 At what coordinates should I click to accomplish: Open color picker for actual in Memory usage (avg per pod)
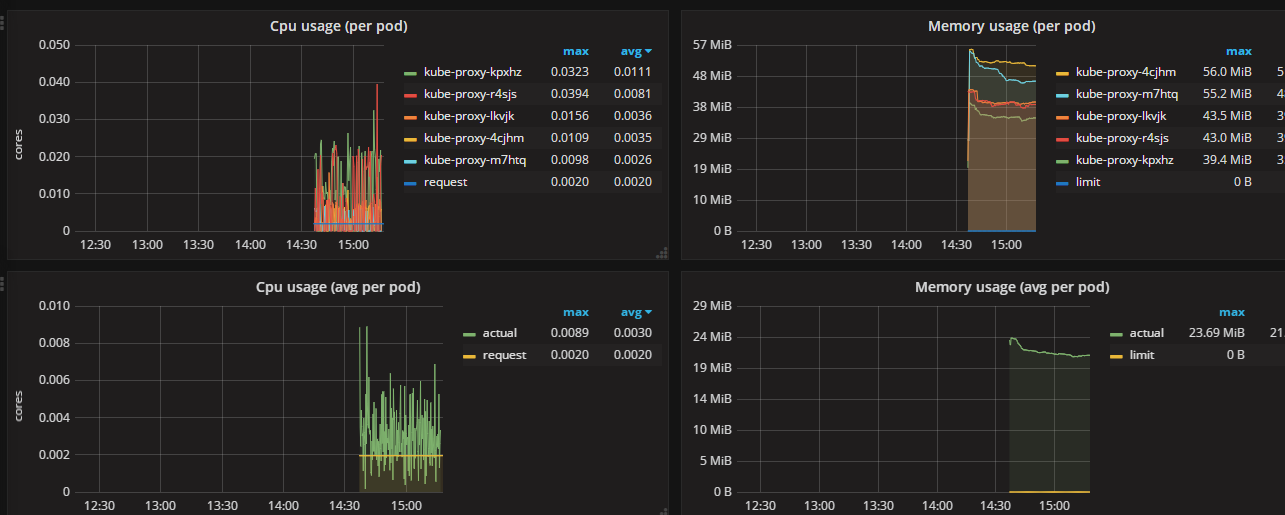(x=1116, y=334)
